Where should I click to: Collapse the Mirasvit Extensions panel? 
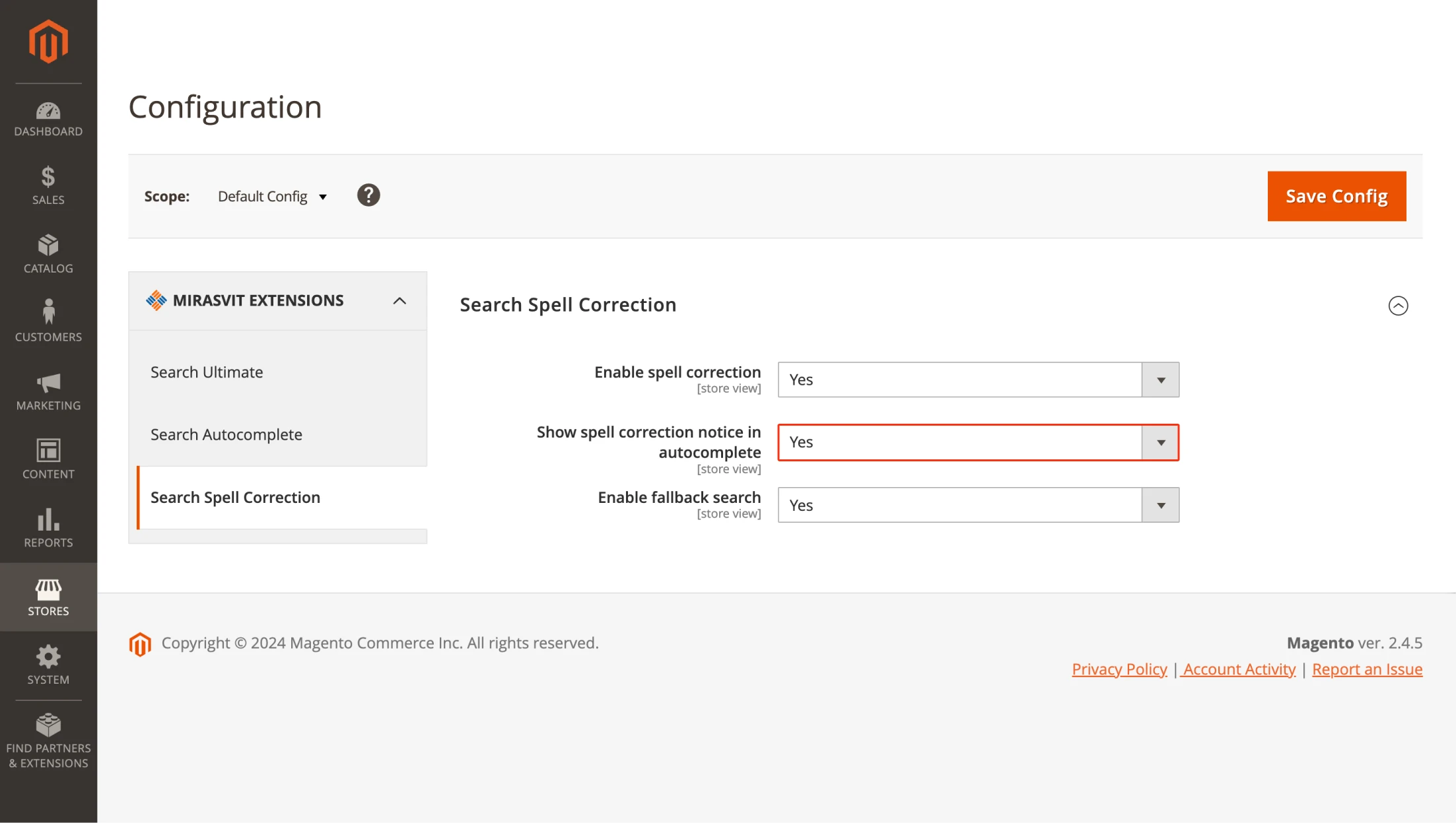(x=398, y=299)
